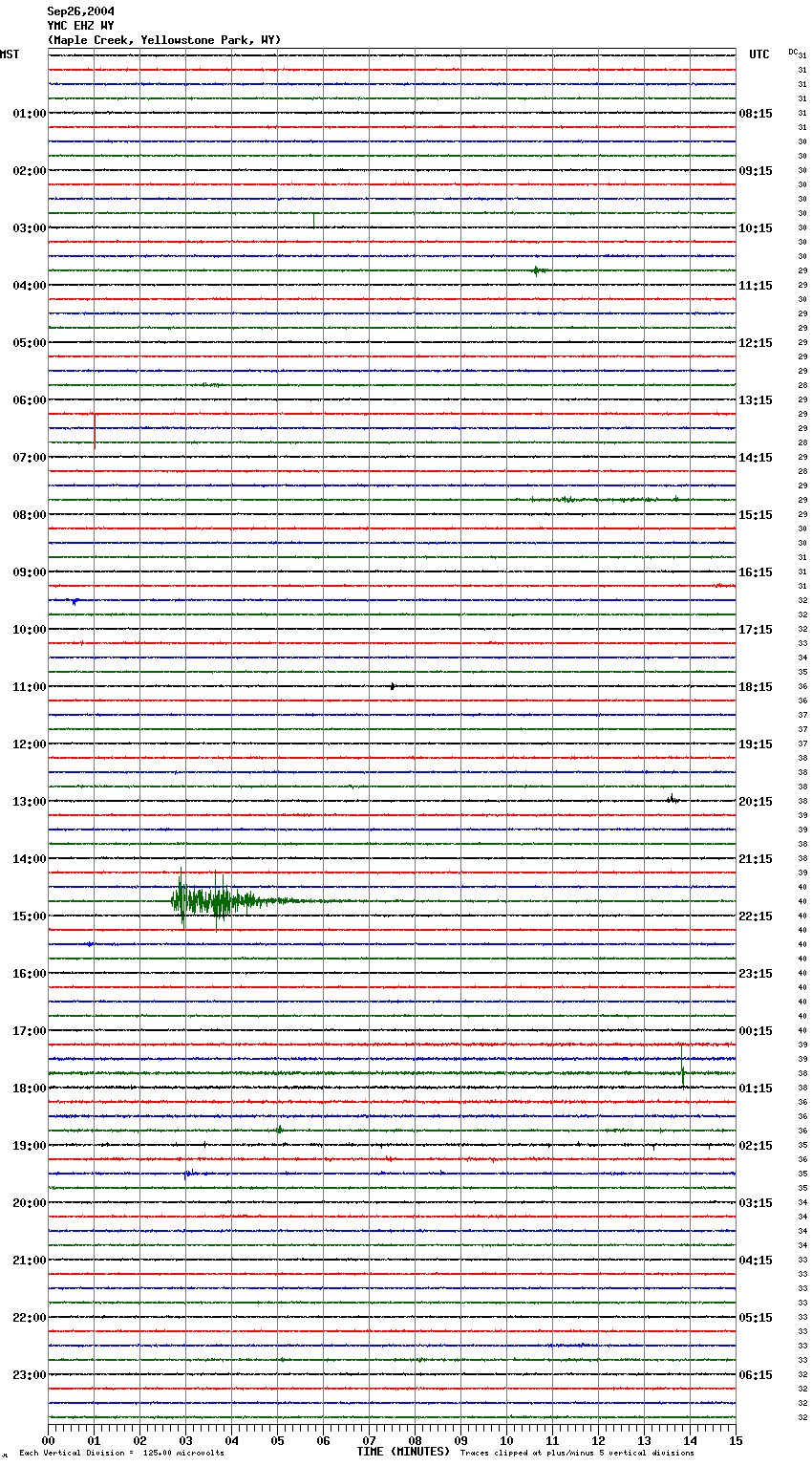812x1466 pixels.
Task: Select the 11:00 MST time label
Action: tap(30, 687)
